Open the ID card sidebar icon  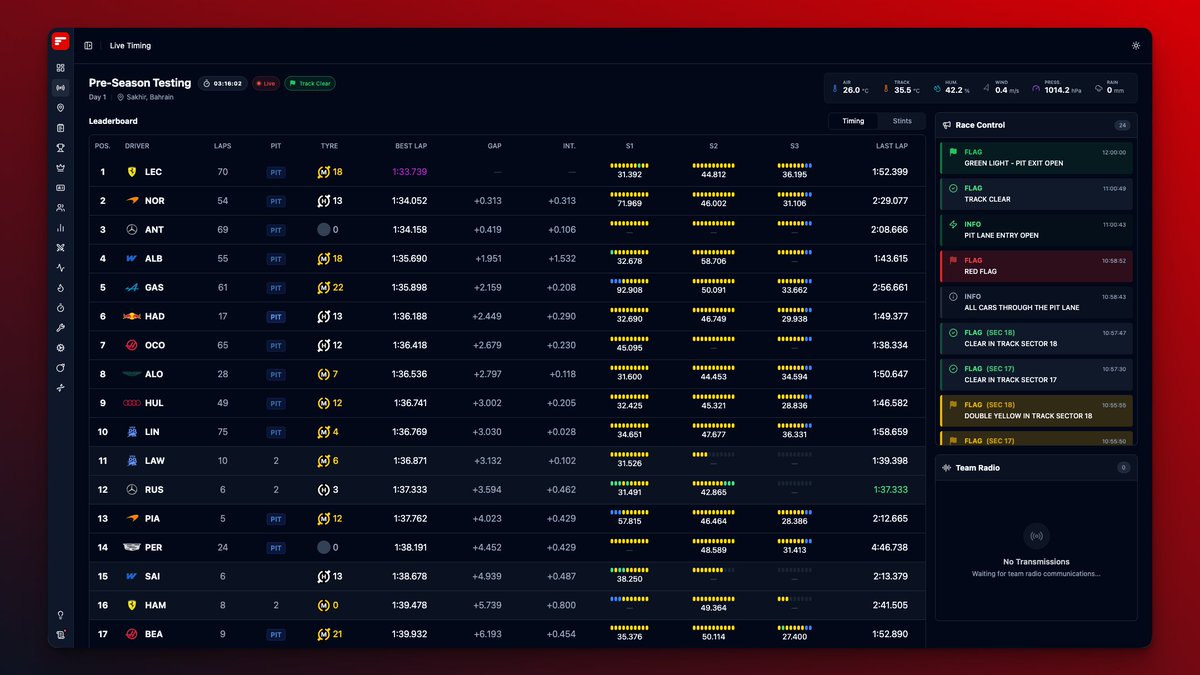click(x=61, y=188)
